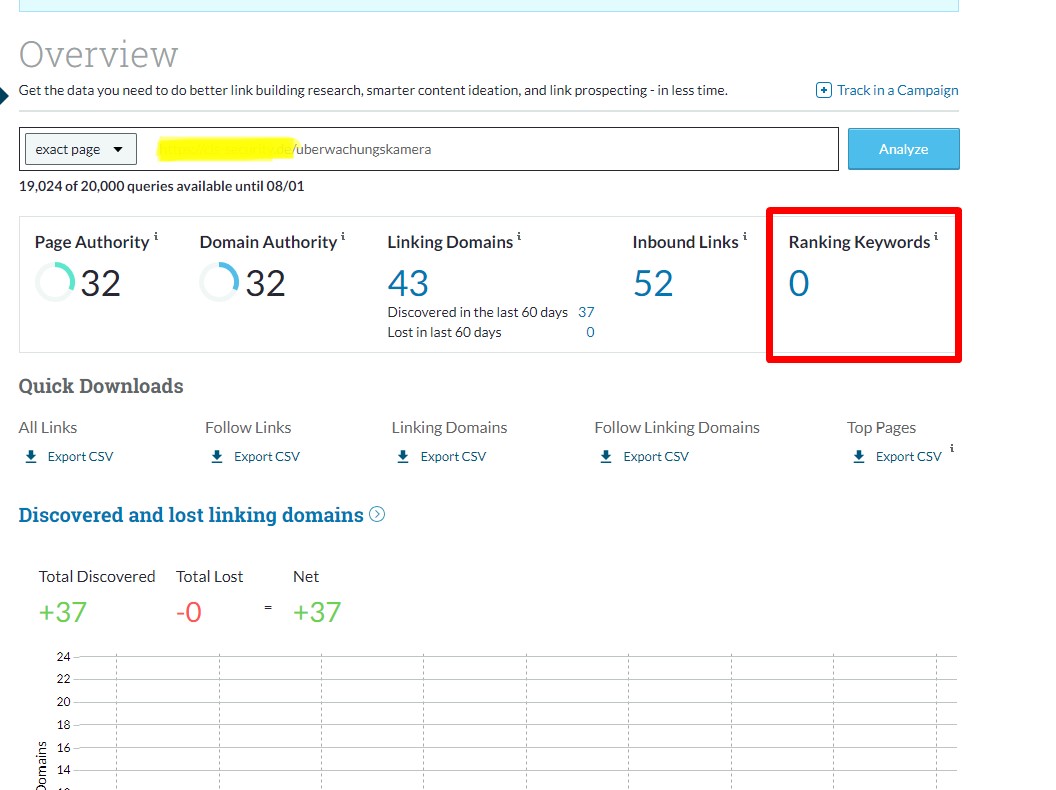Click 0 lost in last 60 days
The image size is (1056, 790).
pos(590,332)
